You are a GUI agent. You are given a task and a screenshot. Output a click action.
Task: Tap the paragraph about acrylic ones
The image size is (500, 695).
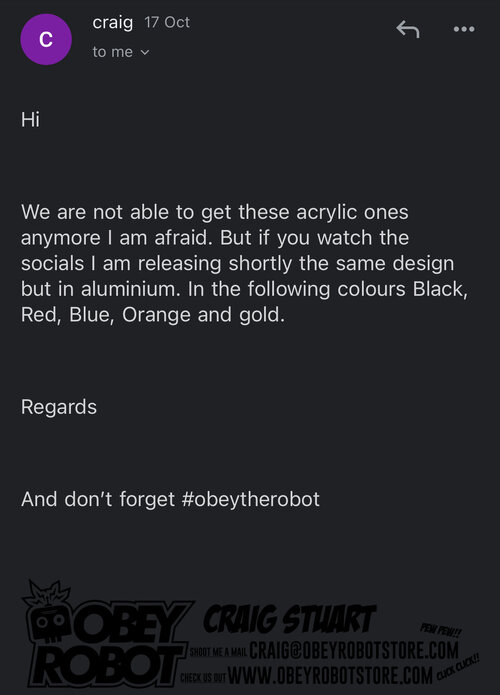click(244, 264)
